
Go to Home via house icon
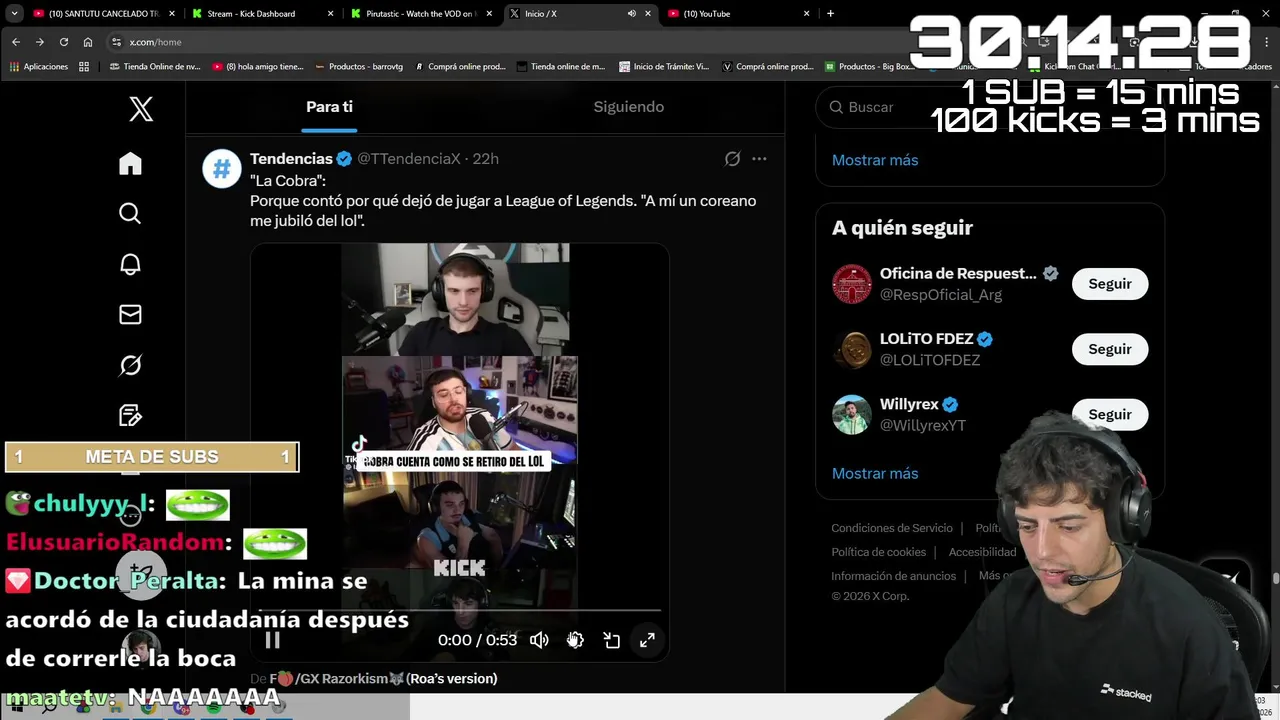(x=130, y=164)
